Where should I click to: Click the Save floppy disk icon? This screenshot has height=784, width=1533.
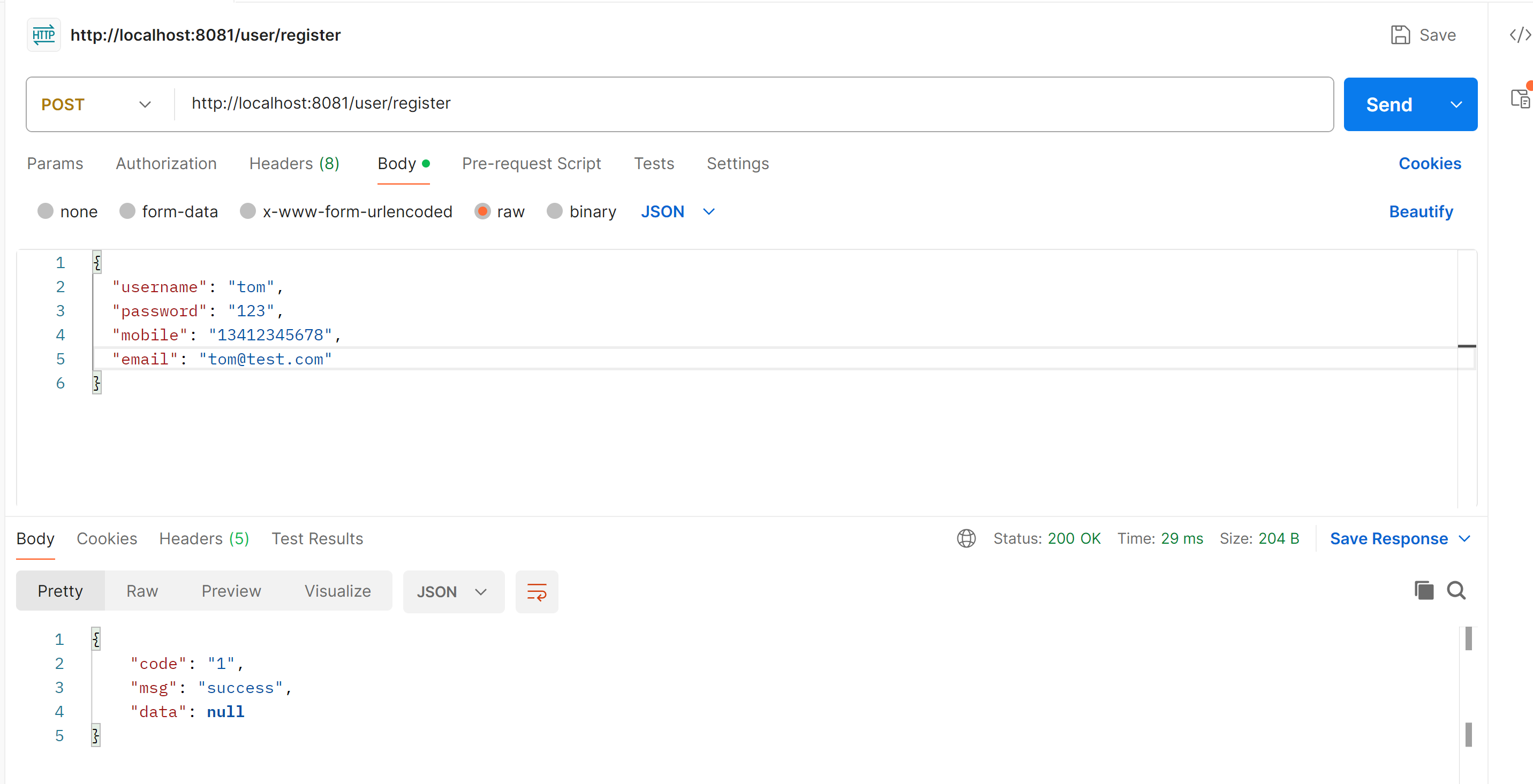1400,35
